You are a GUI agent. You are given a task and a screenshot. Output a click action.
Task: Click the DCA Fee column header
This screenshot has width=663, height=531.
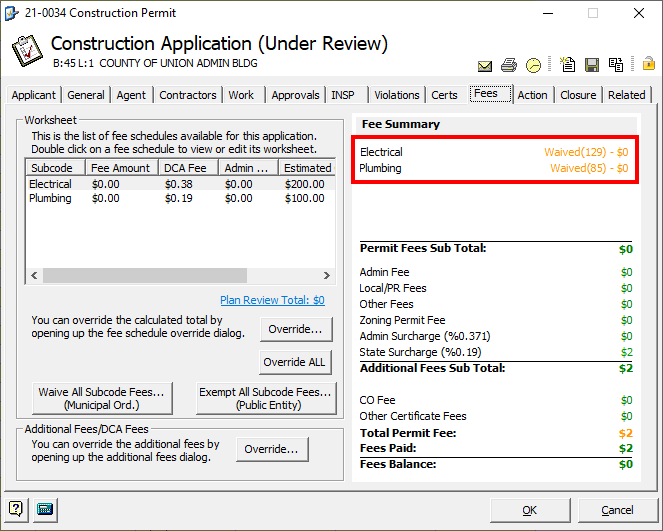pos(189,168)
